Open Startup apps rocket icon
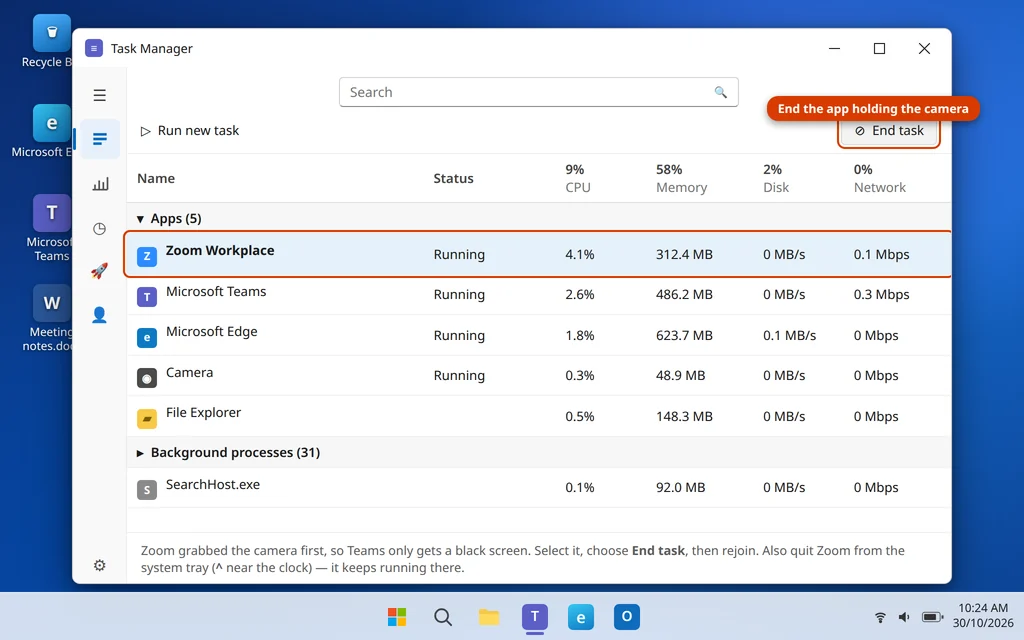Viewport: 1024px width, 640px height. pyautogui.click(x=99, y=270)
